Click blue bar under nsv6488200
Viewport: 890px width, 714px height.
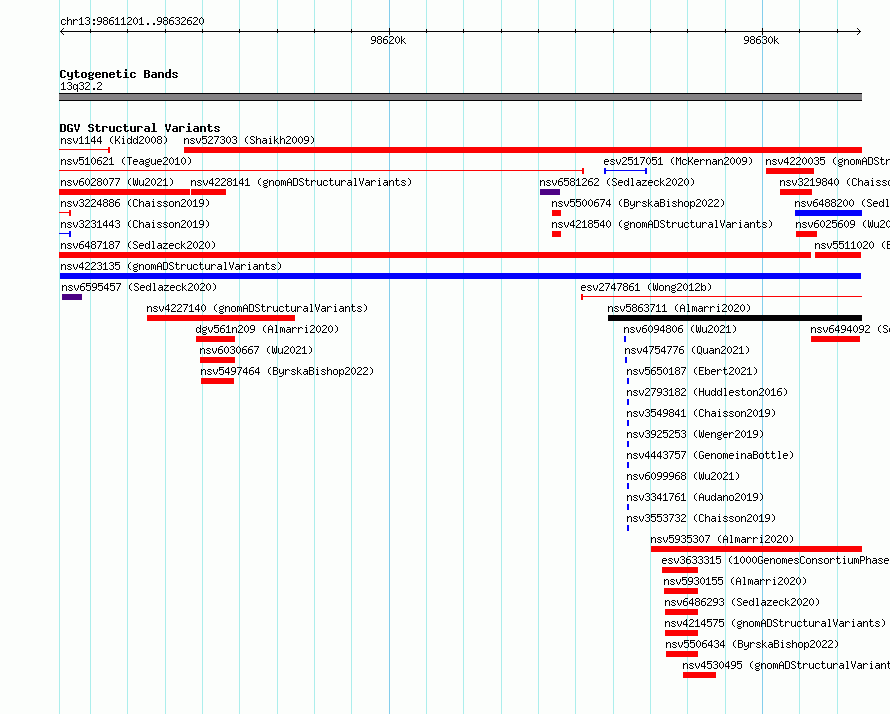[828, 213]
